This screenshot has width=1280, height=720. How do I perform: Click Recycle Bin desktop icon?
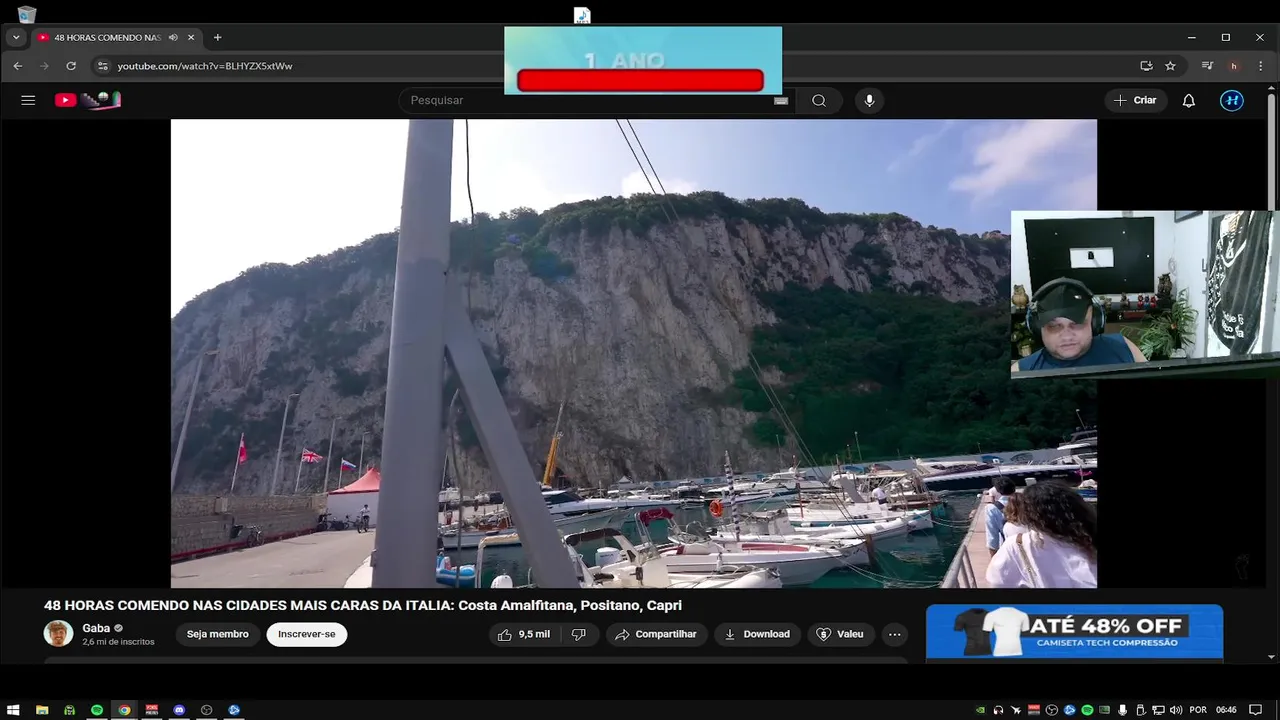point(27,13)
